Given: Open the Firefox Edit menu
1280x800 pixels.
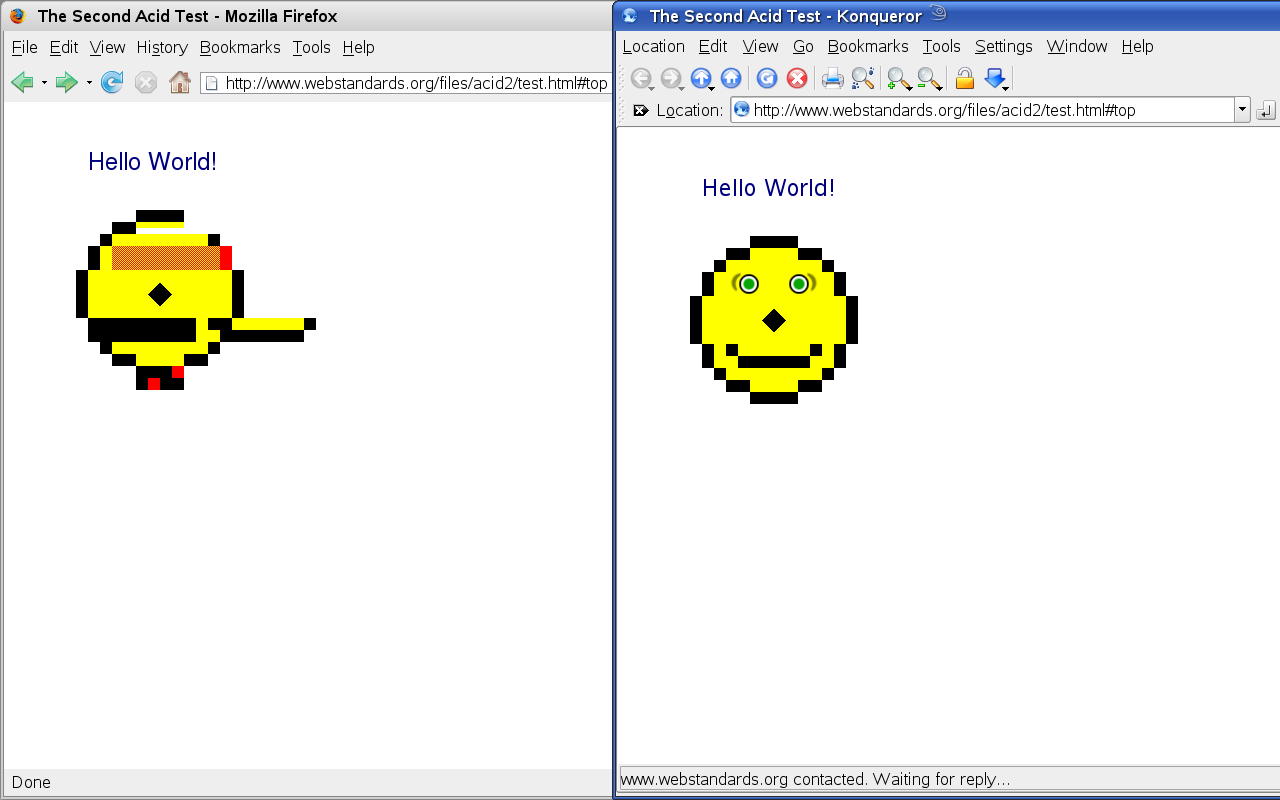Looking at the screenshot, I should tap(64, 47).
